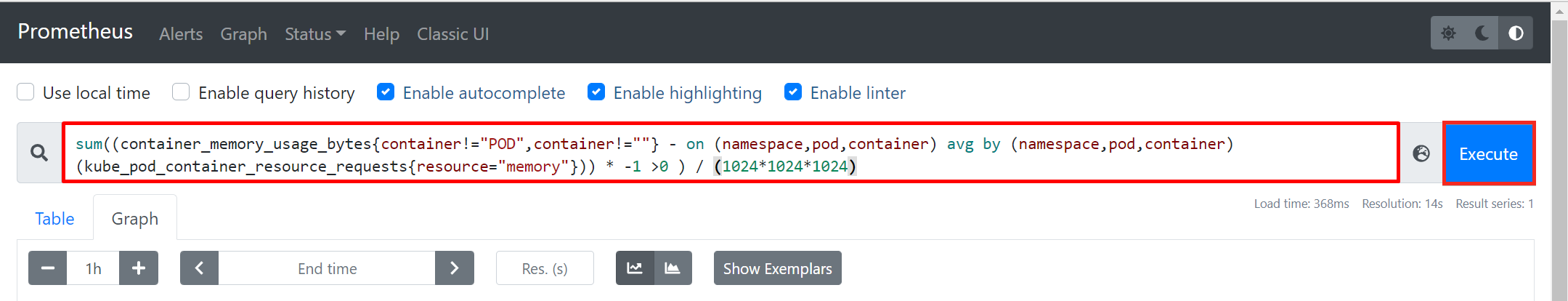1568x301 pixels.
Task: Disable the Enable linter checkbox
Action: click(x=793, y=92)
